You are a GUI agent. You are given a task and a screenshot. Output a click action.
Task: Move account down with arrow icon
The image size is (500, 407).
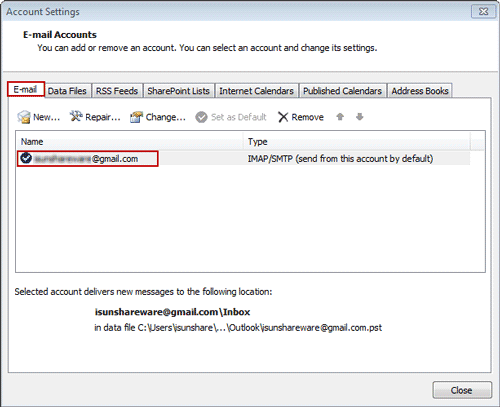click(x=359, y=117)
